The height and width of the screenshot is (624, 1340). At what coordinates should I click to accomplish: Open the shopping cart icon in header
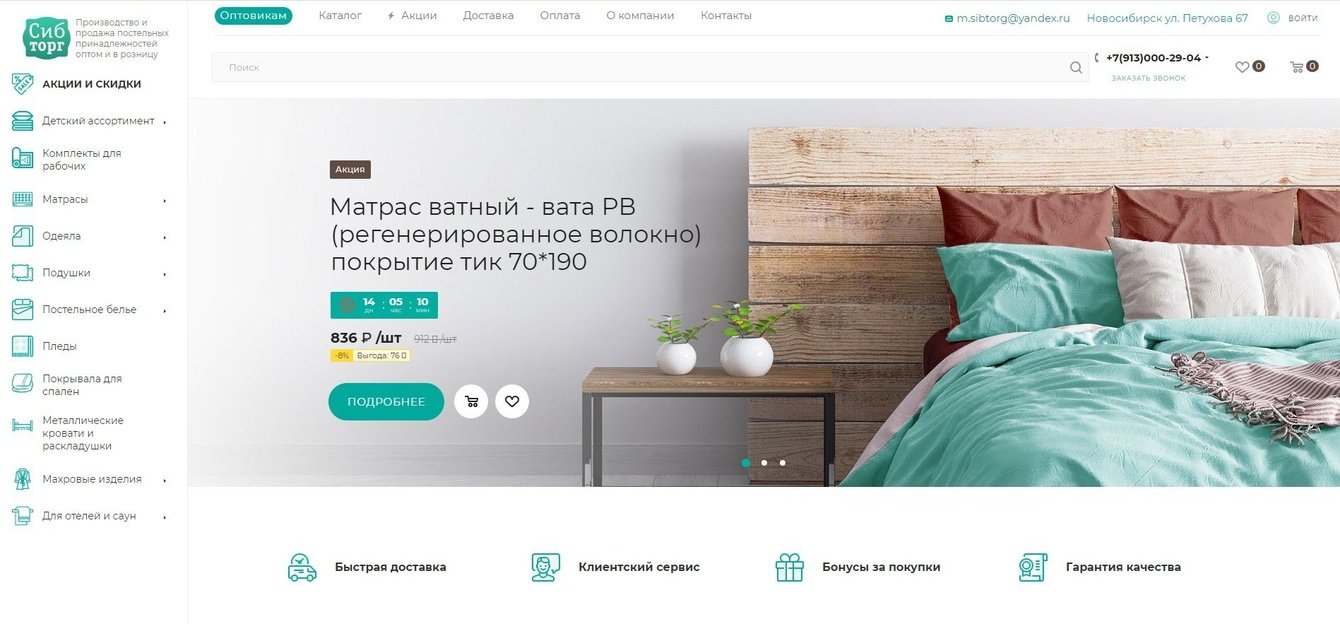tap(1297, 67)
